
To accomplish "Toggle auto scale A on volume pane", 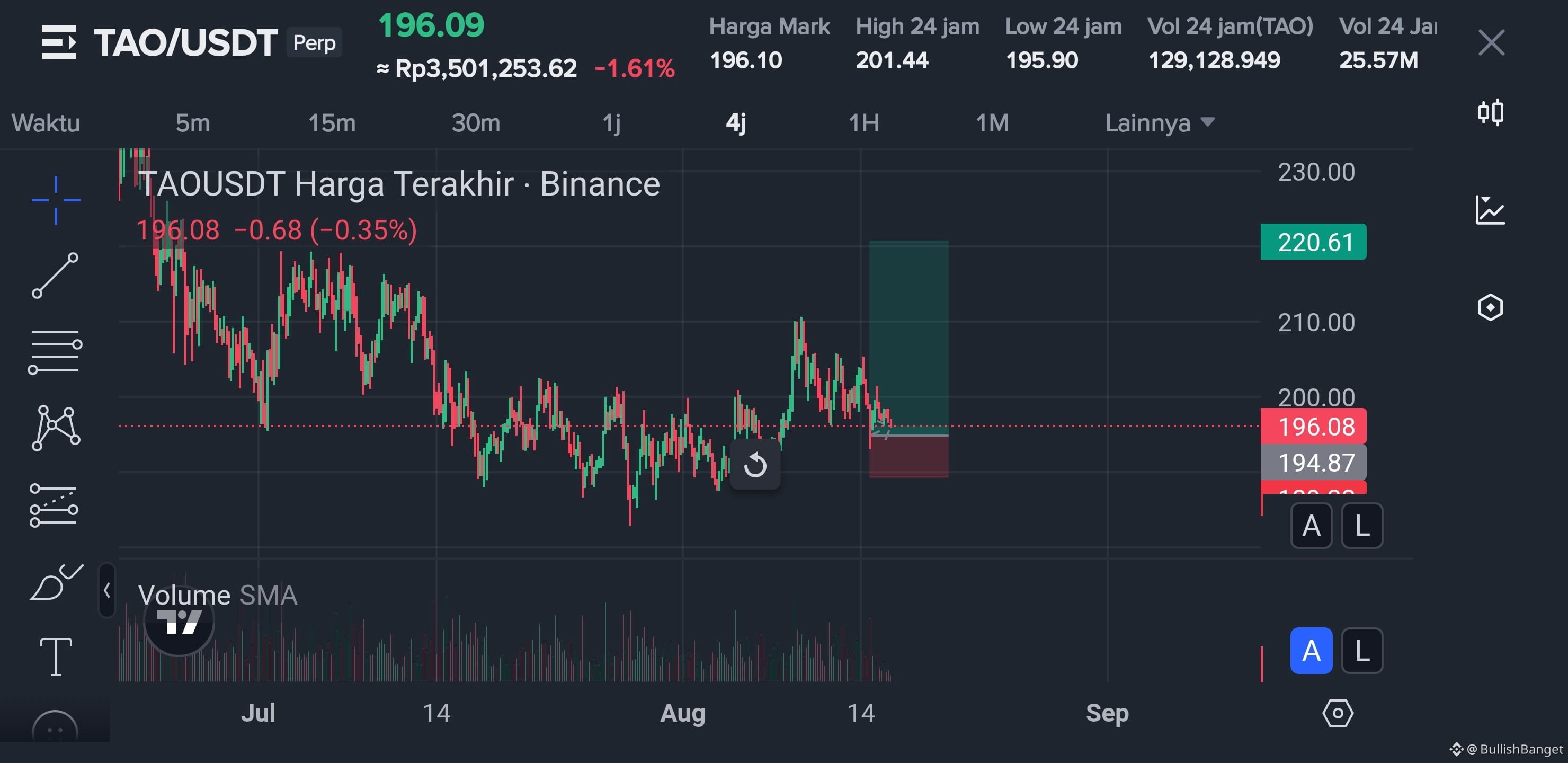I will [1311, 651].
